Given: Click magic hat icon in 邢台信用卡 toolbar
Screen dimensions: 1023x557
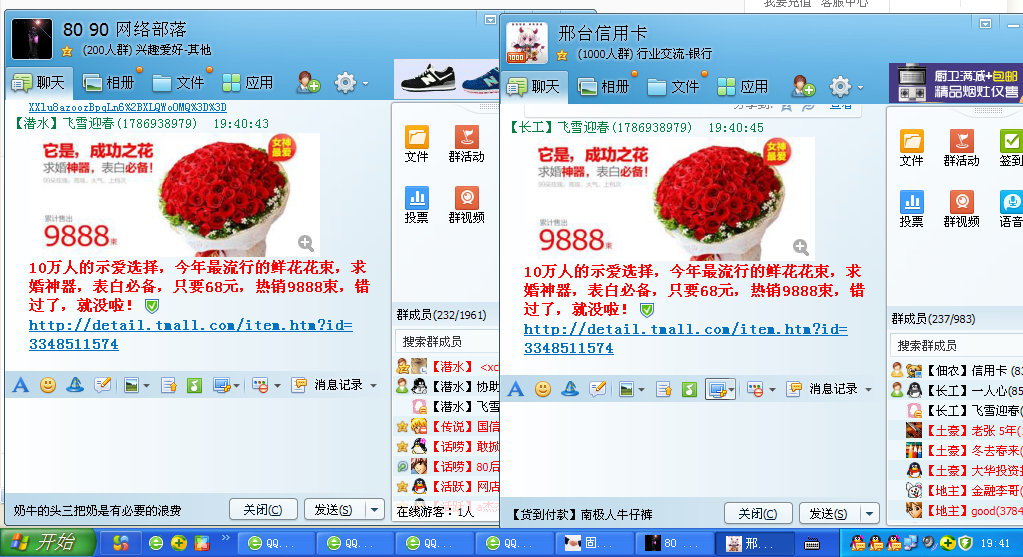Looking at the screenshot, I should [570, 389].
